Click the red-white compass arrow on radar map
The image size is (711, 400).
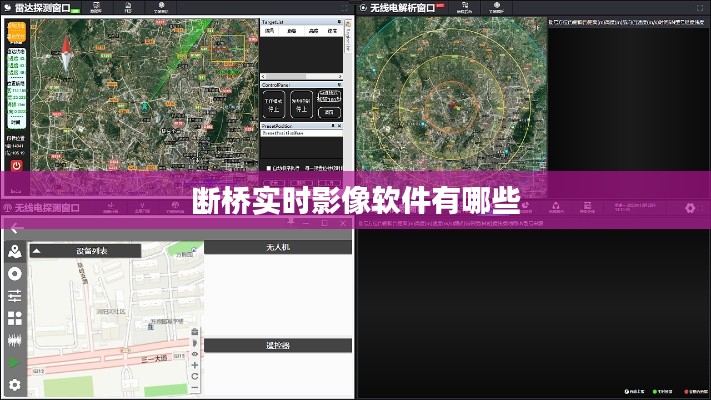(x=66, y=54)
